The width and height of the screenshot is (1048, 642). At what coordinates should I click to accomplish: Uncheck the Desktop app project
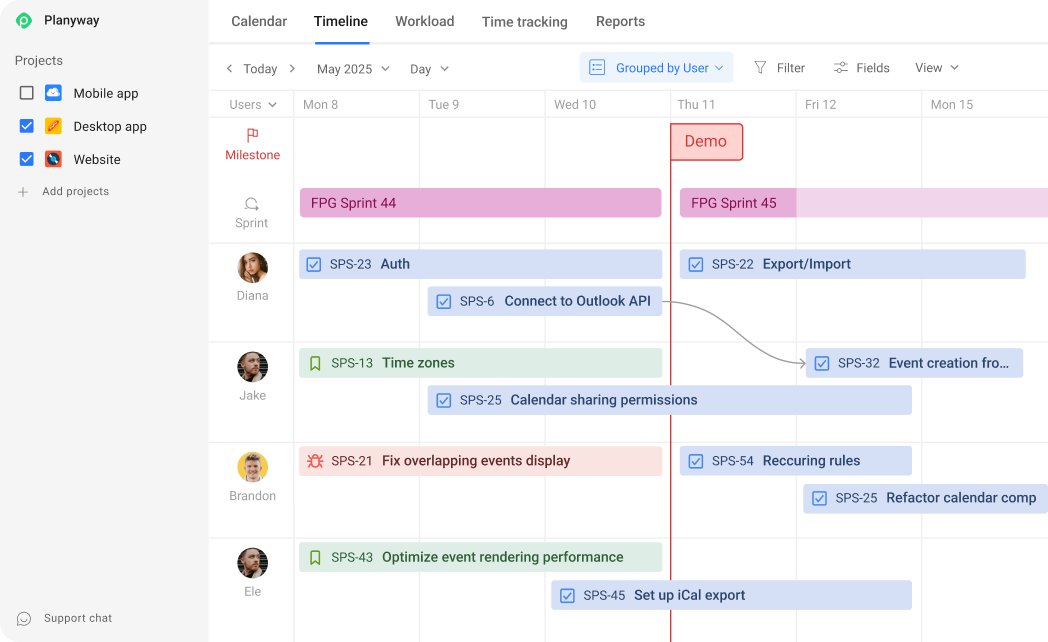click(26, 126)
